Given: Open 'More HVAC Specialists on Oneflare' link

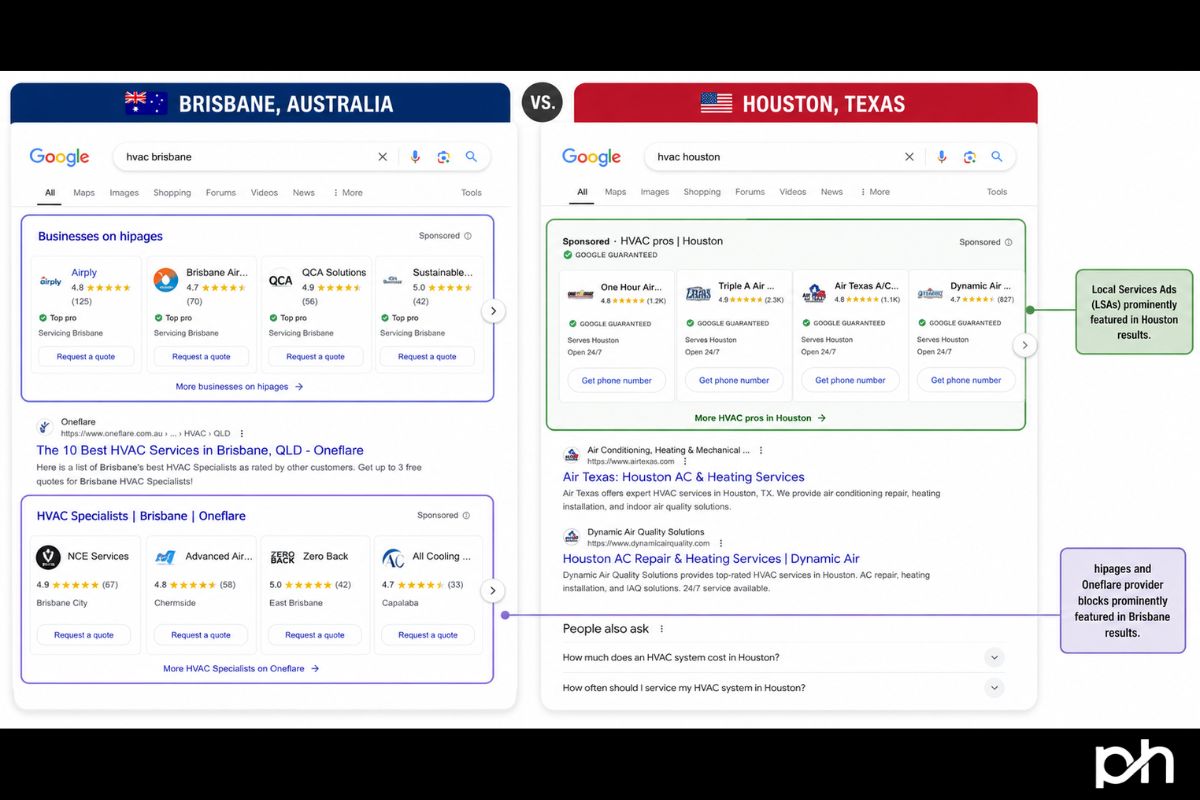Looking at the screenshot, I should [241, 668].
